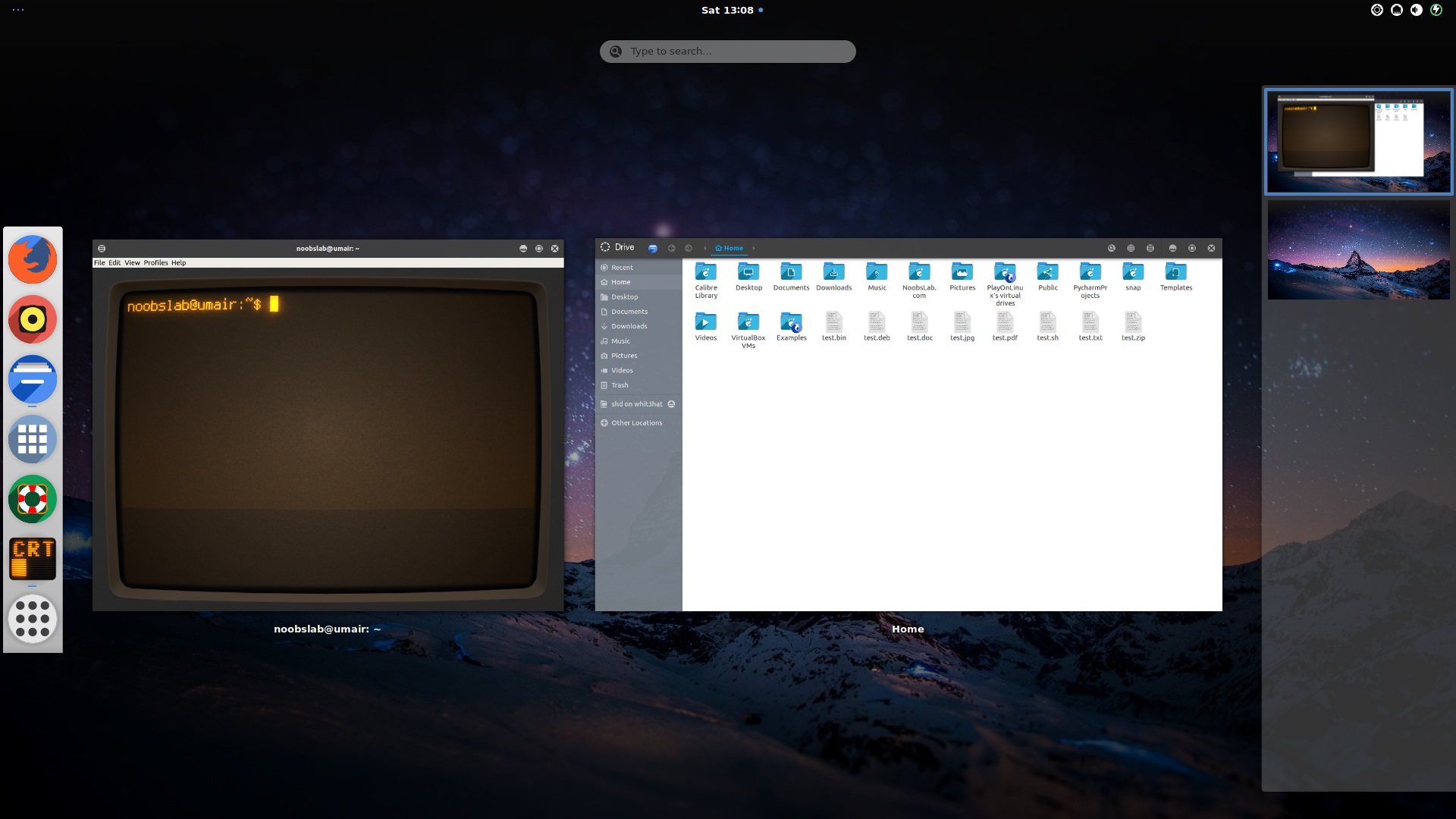The height and width of the screenshot is (819, 1456).
Task: Launch Cool Retro Term from the dock
Action: point(33,558)
